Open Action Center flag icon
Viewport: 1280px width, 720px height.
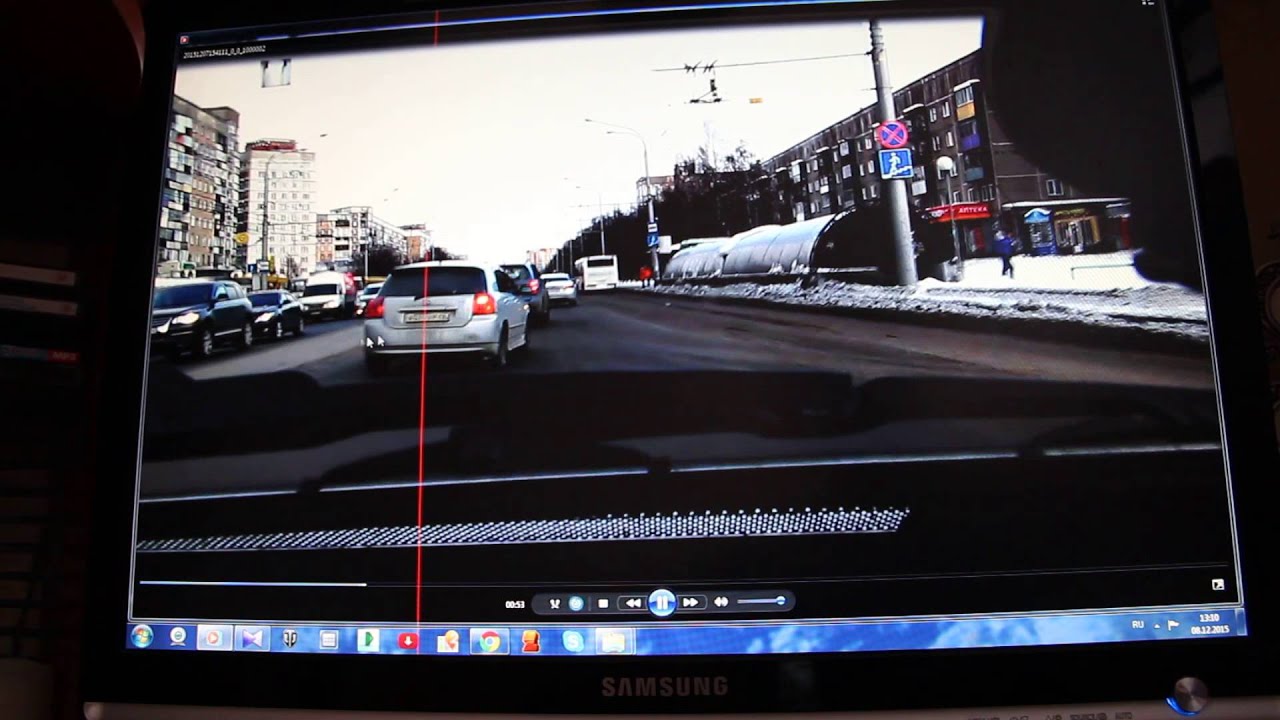pos(1173,624)
